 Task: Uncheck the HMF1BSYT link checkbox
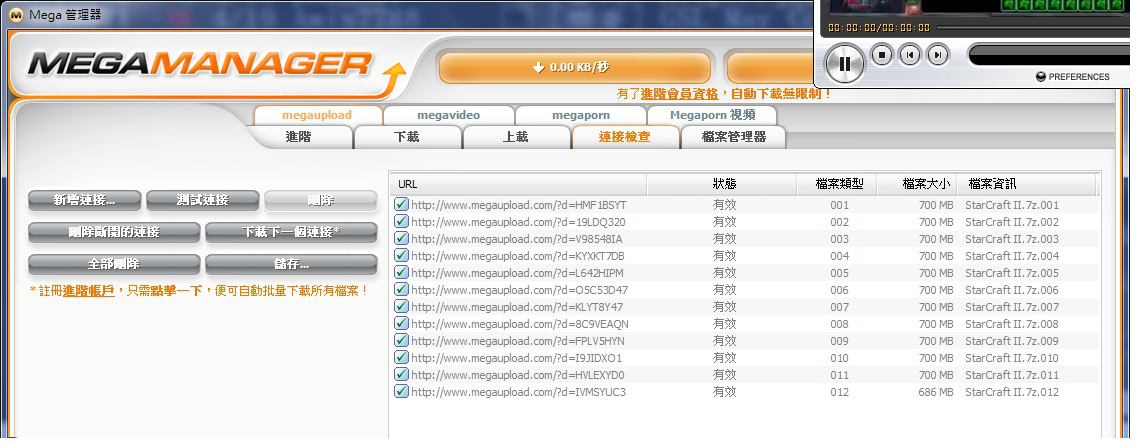pos(401,204)
